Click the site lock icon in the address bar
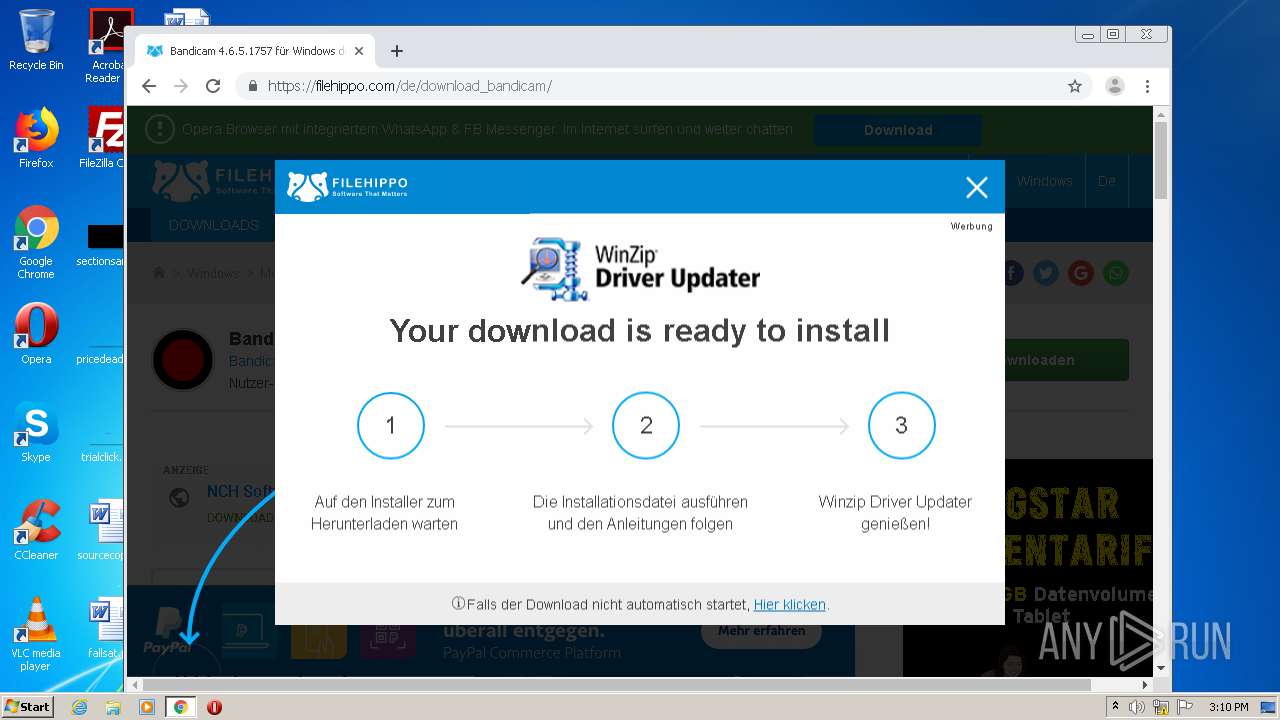The image size is (1280, 720). coord(252,86)
